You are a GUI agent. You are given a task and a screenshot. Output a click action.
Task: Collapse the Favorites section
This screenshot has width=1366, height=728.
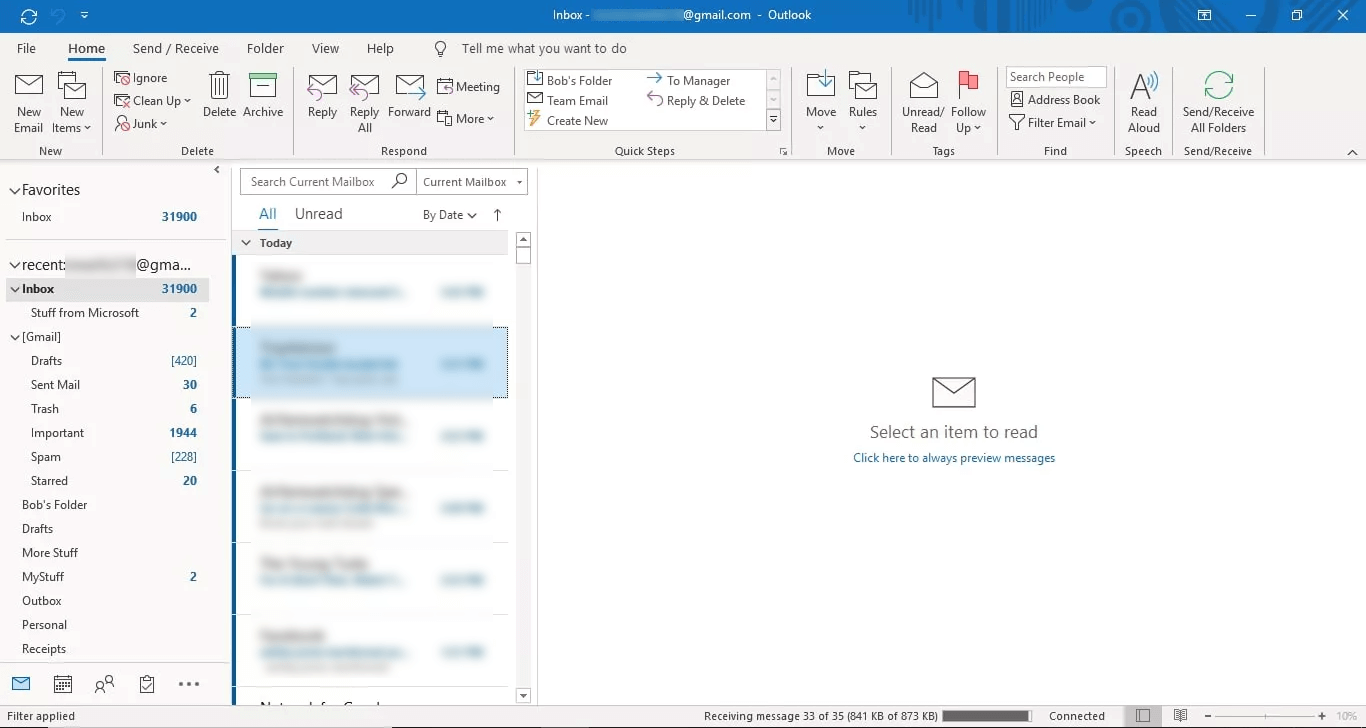14,190
